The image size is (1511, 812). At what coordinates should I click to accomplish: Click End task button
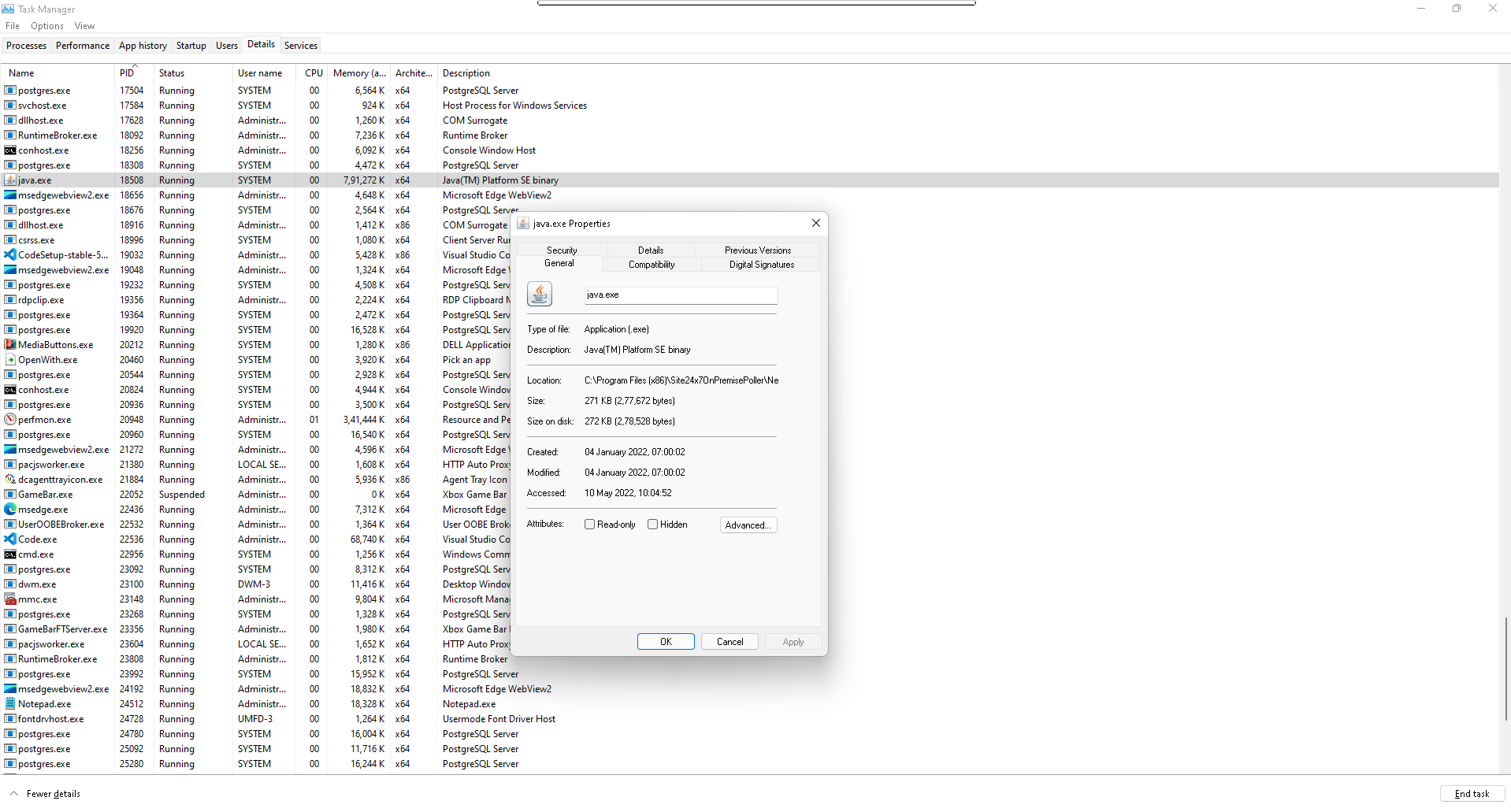[x=1472, y=794]
